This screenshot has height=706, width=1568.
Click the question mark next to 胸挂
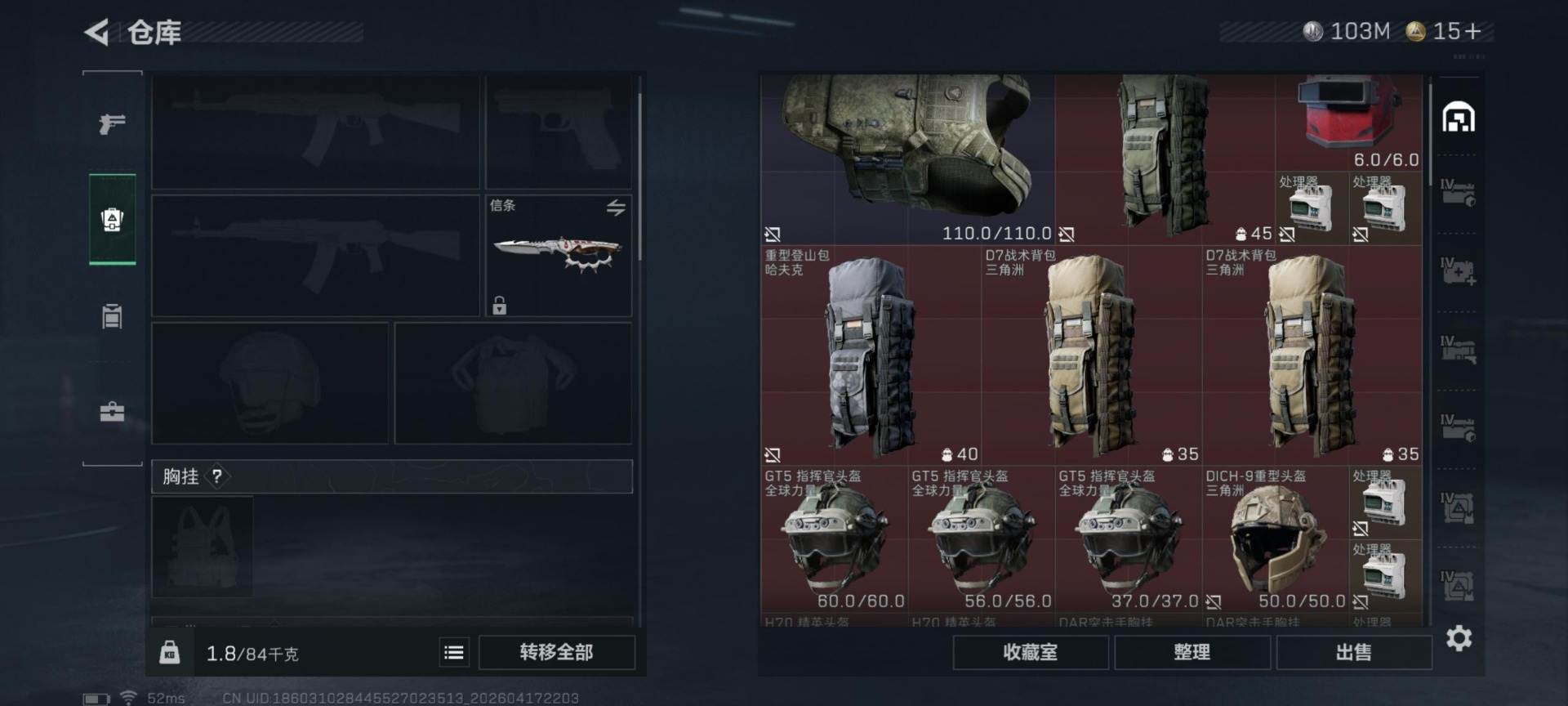click(216, 476)
